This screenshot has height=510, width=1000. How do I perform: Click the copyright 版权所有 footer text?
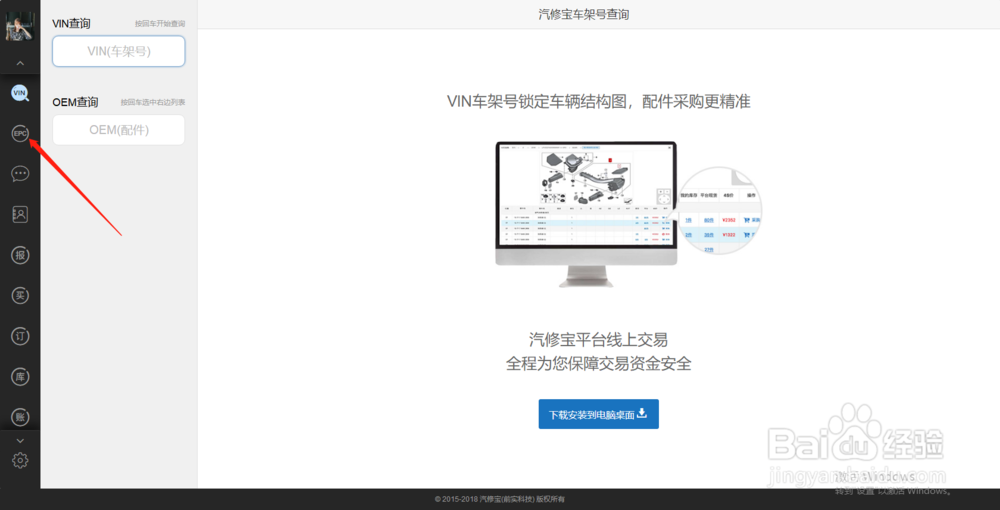(x=499, y=499)
